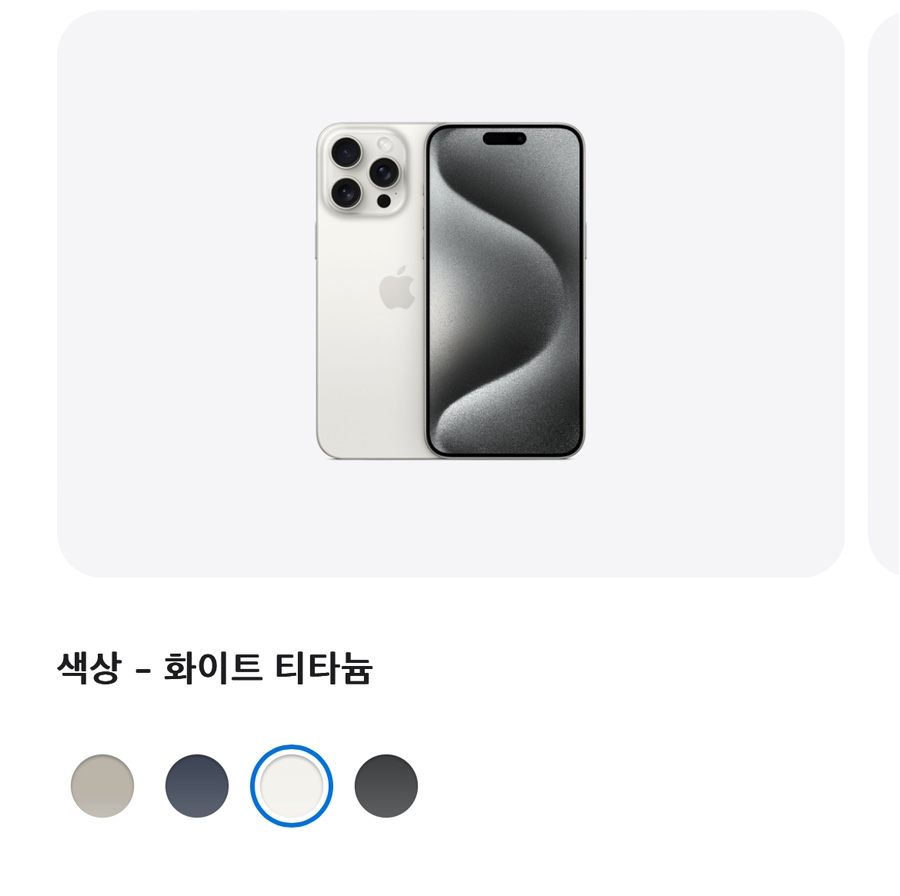Click the volume buttons on iPhone back edge
Screen dimensions: 900x896
click(316, 241)
